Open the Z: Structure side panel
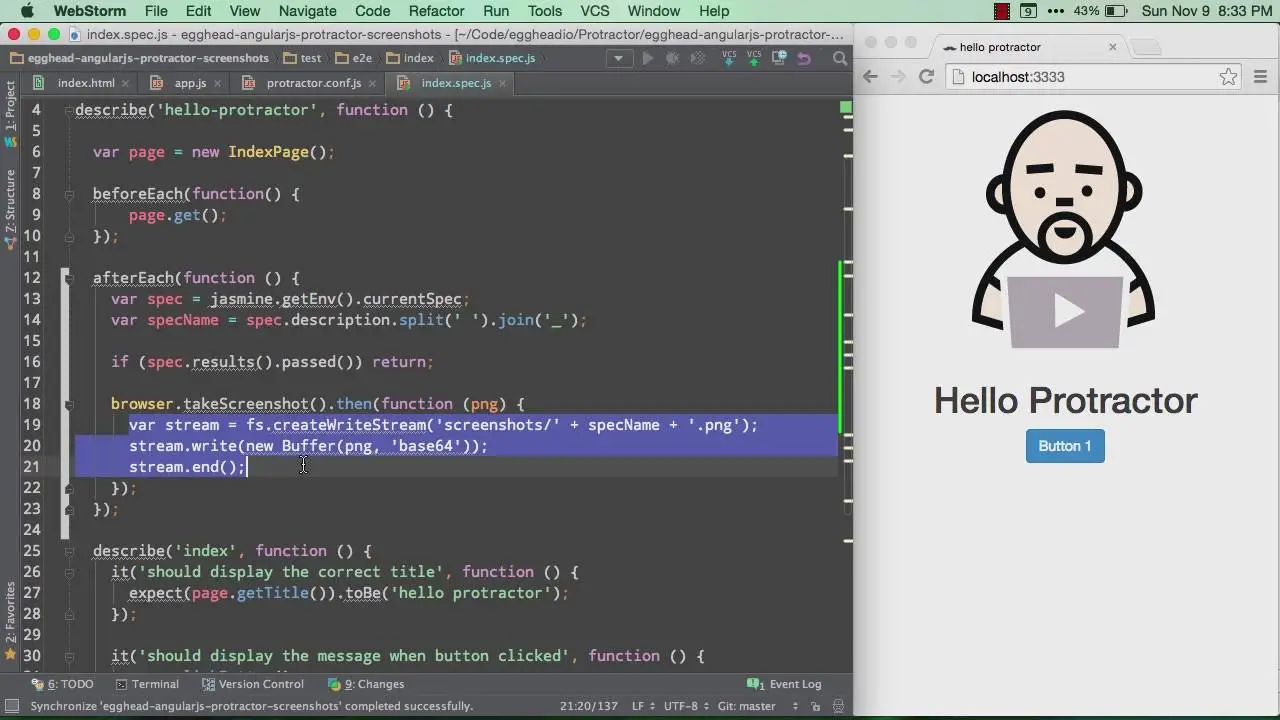Image resolution: width=1280 pixels, height=720 pixels. point(11,208)
